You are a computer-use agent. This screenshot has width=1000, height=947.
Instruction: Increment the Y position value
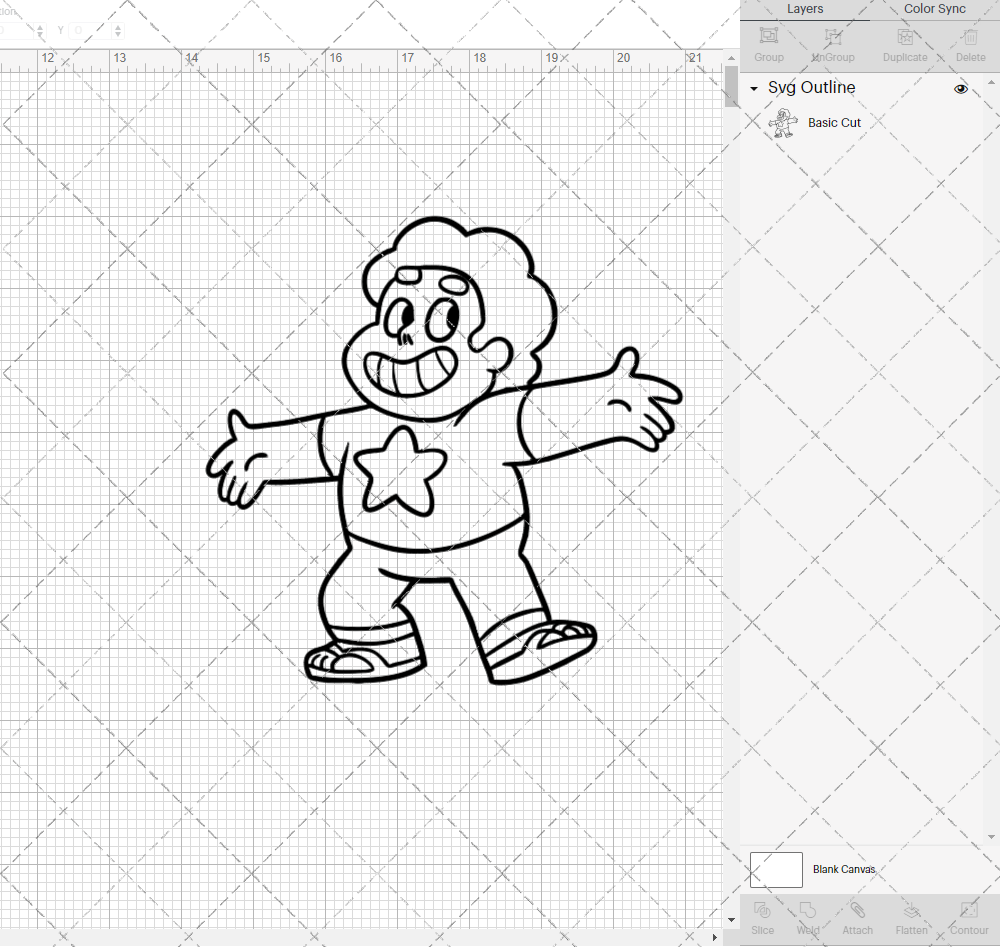pos(117,25)
